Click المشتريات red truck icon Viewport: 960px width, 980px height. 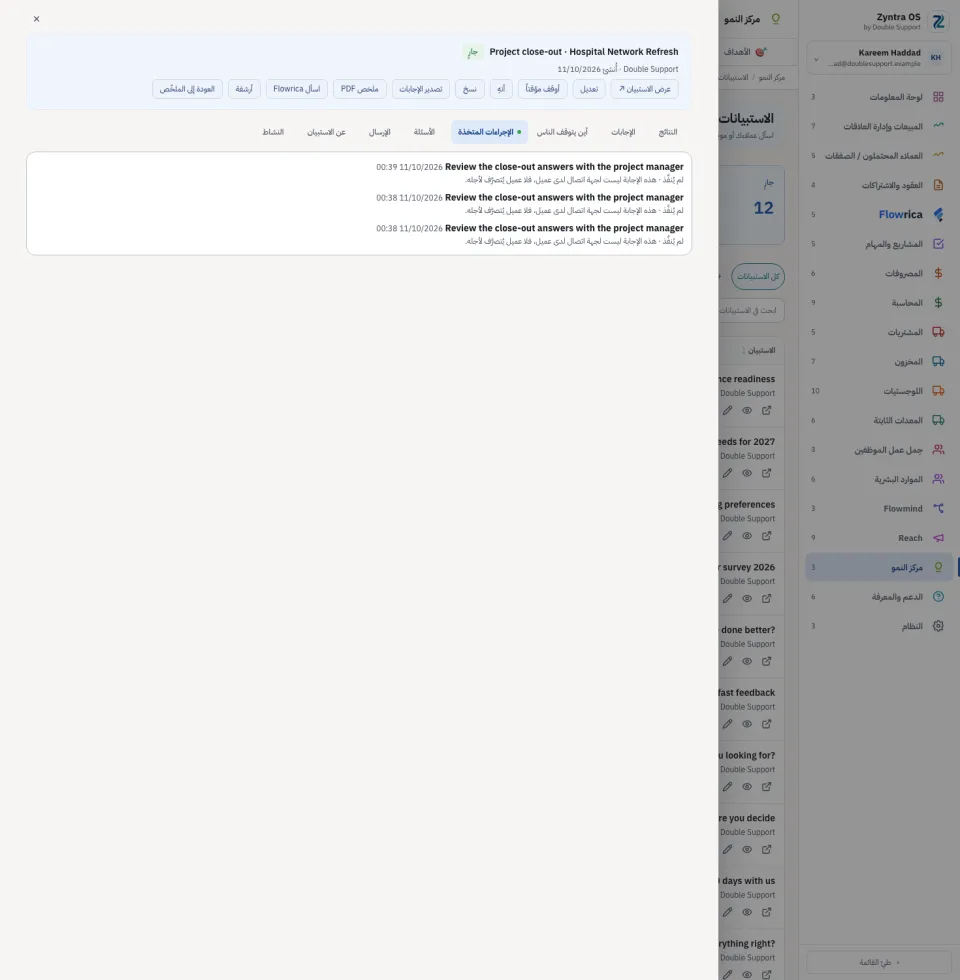coord(938,332)
